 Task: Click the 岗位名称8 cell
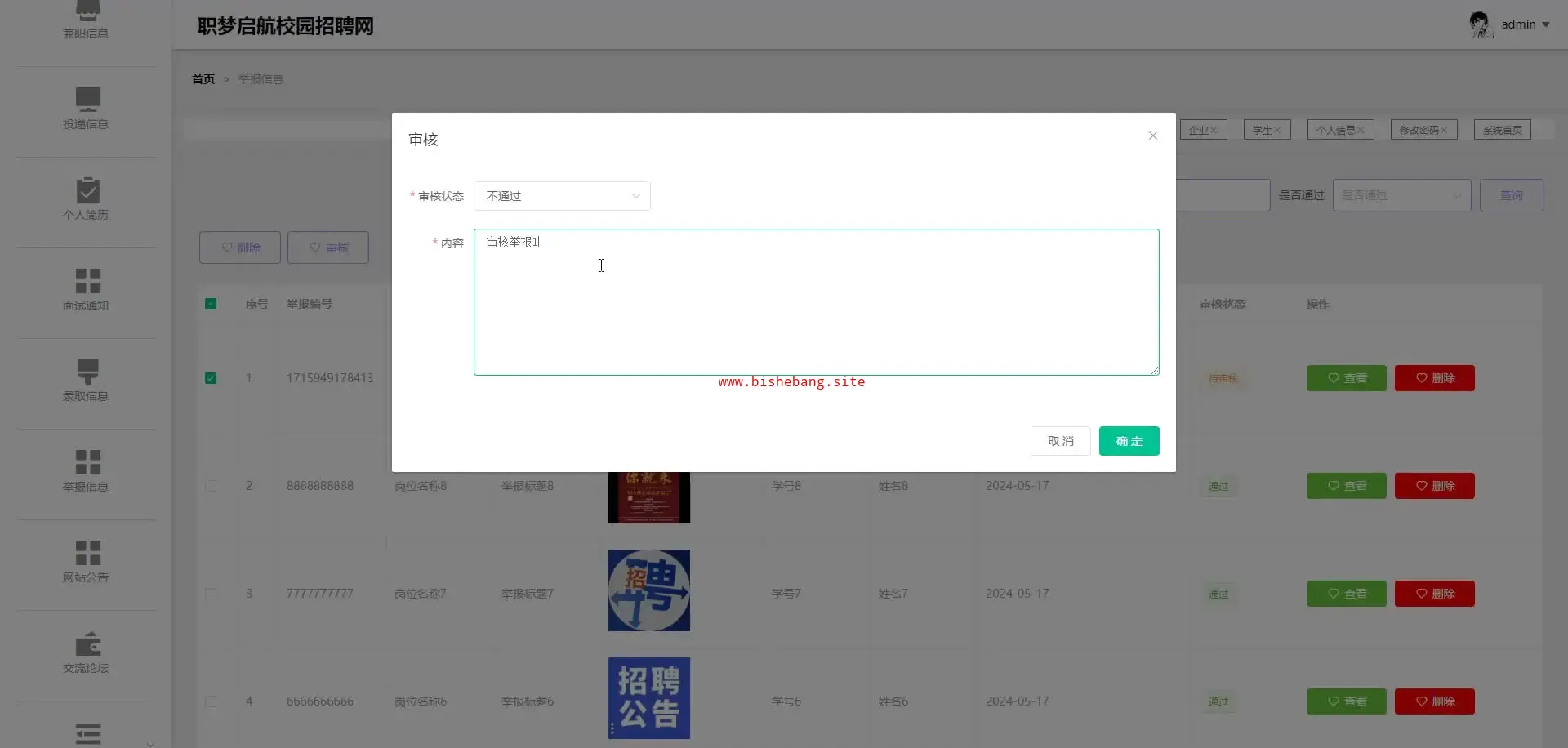[x=421, y=486]
